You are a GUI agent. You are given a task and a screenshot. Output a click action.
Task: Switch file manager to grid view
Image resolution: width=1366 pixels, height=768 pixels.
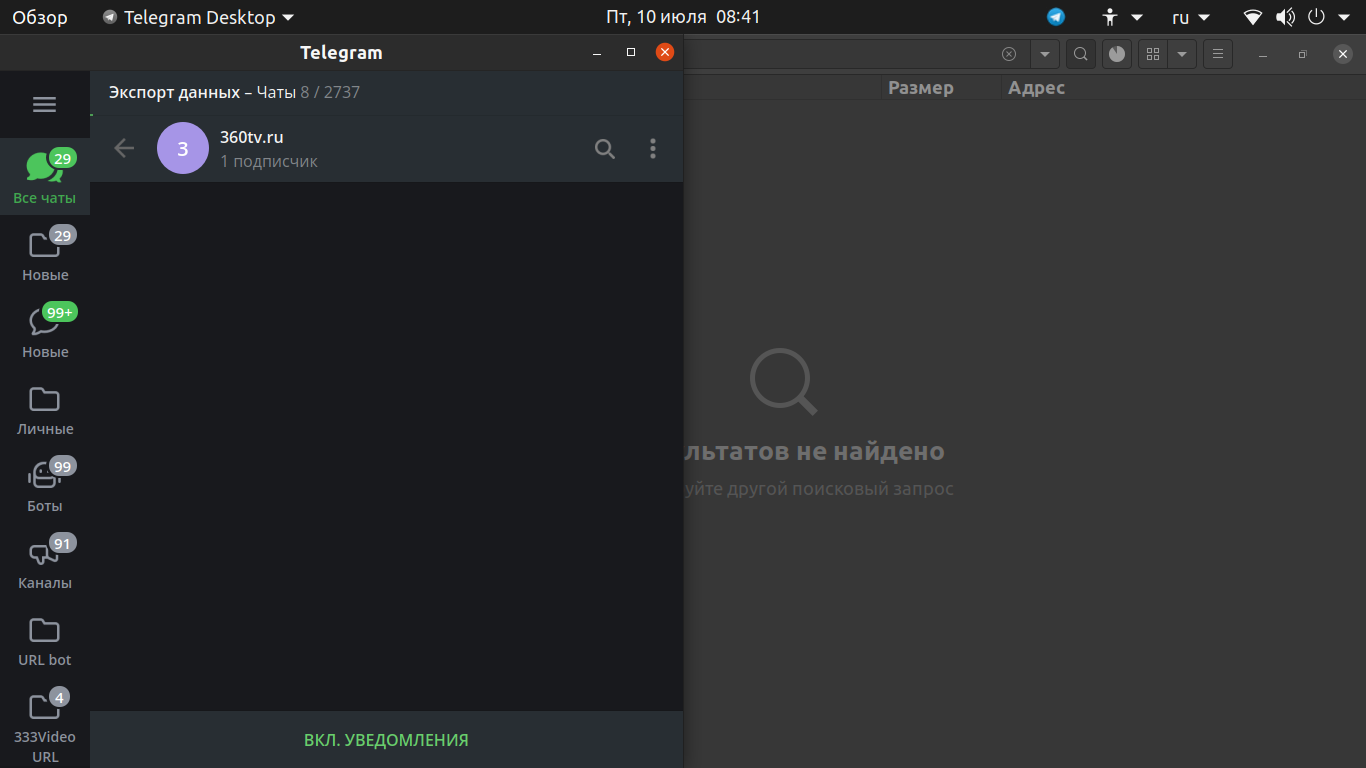click(x=1153, y=54)
